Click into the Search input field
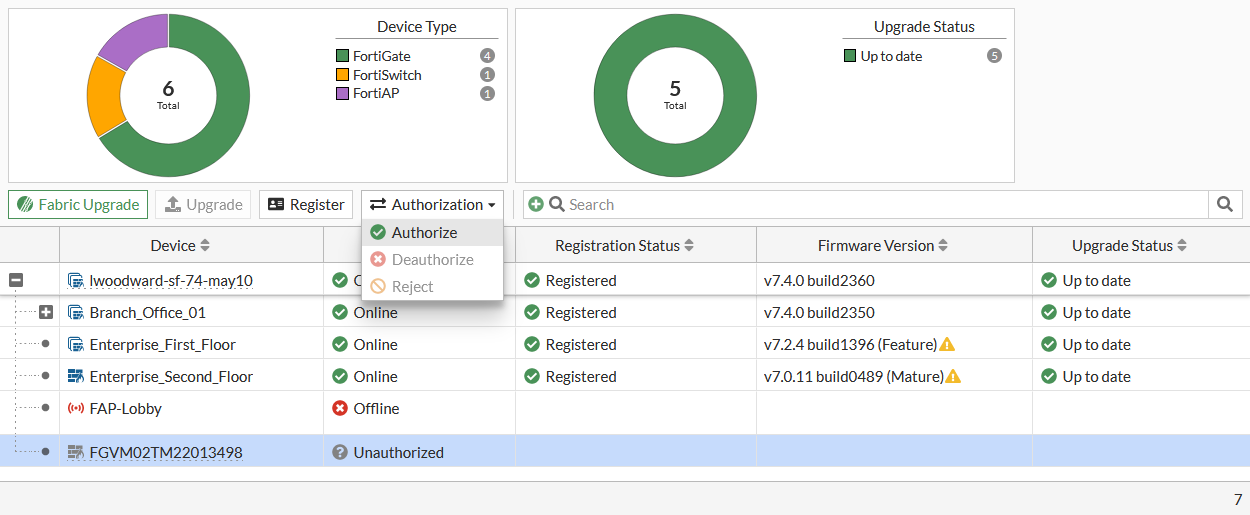The image size is (1250, 515). click(x=880, y=205)
